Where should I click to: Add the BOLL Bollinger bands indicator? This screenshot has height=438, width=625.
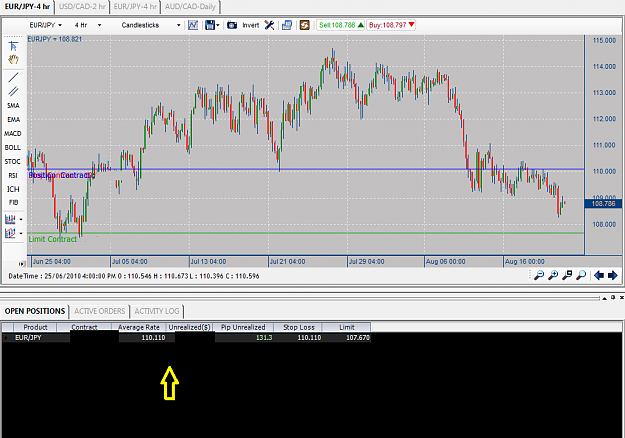[13, 147]
